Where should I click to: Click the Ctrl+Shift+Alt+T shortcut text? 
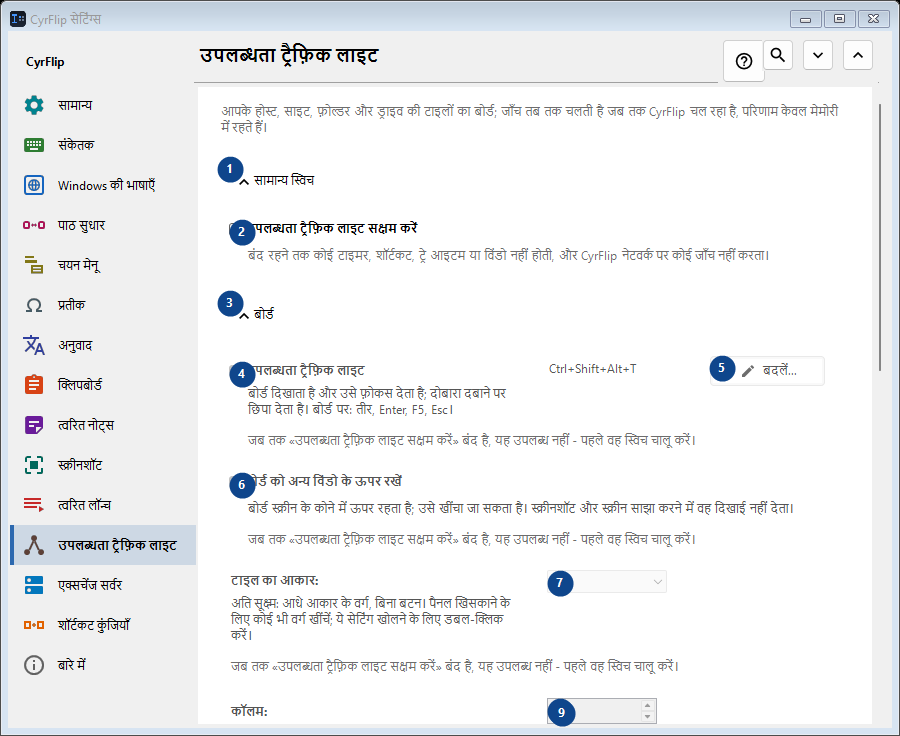tap(592, 369)
